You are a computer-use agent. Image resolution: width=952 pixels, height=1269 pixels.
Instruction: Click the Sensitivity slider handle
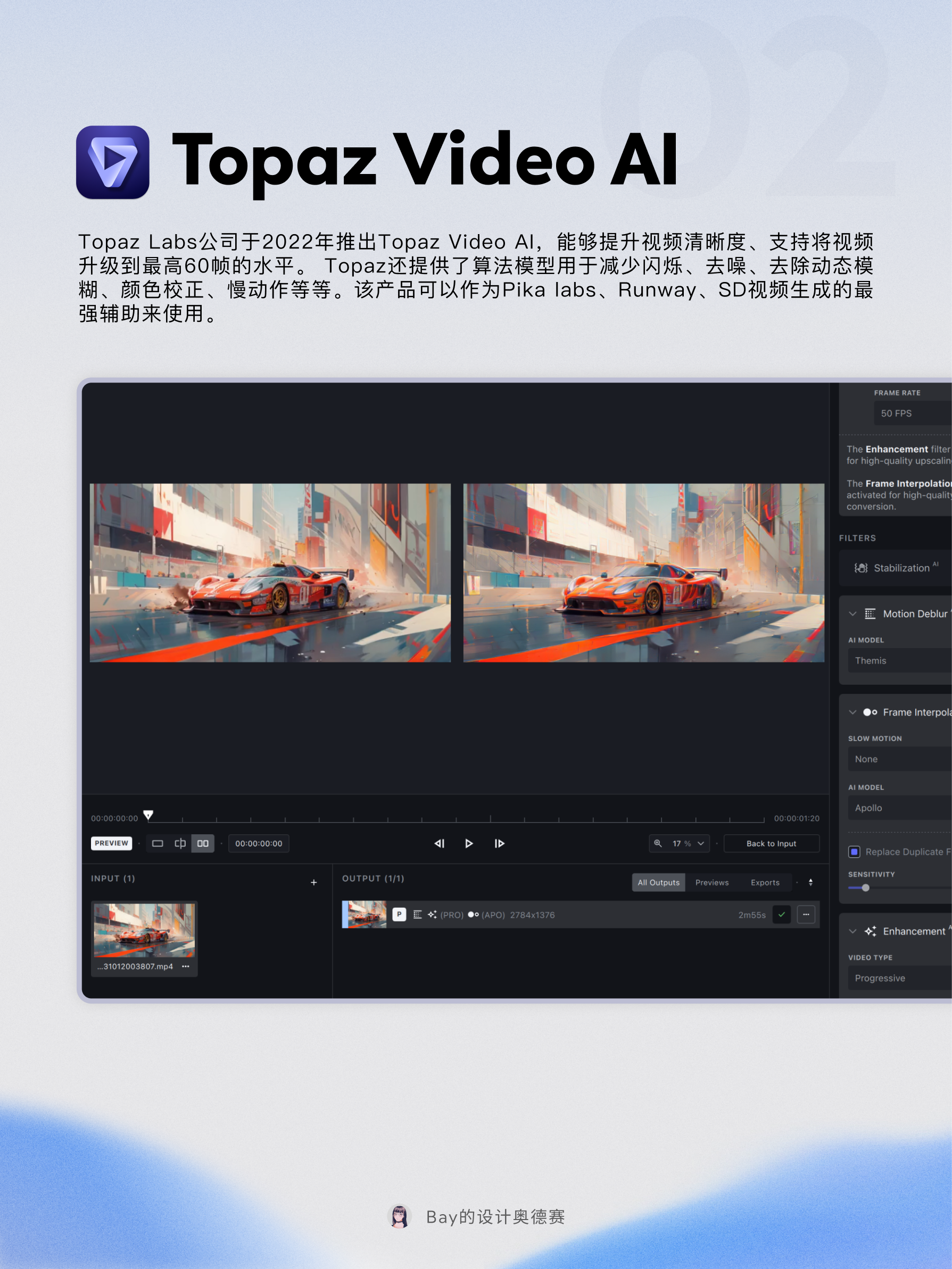click(x=865, y=888)
